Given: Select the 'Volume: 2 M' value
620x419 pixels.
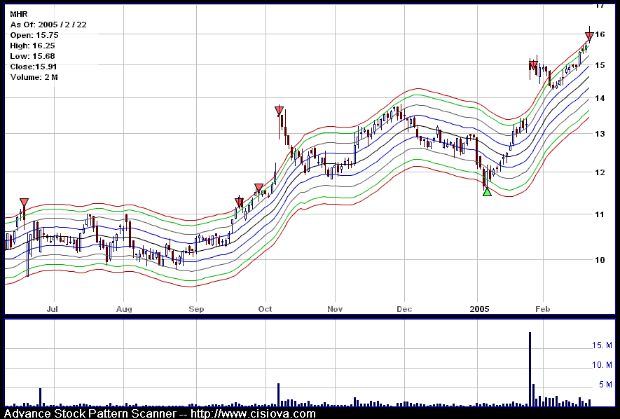Looking at the screenshot, I should click(x=34, y=77).
